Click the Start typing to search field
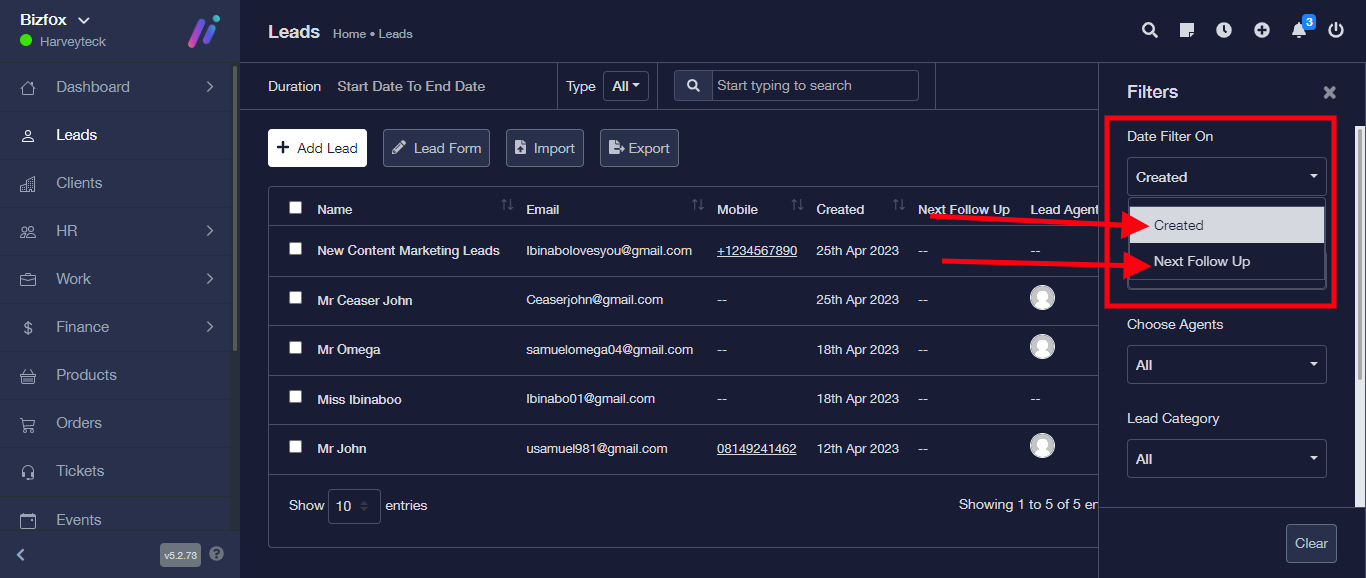This screenshot has height=578, width=1366. (x=814, y=86)
